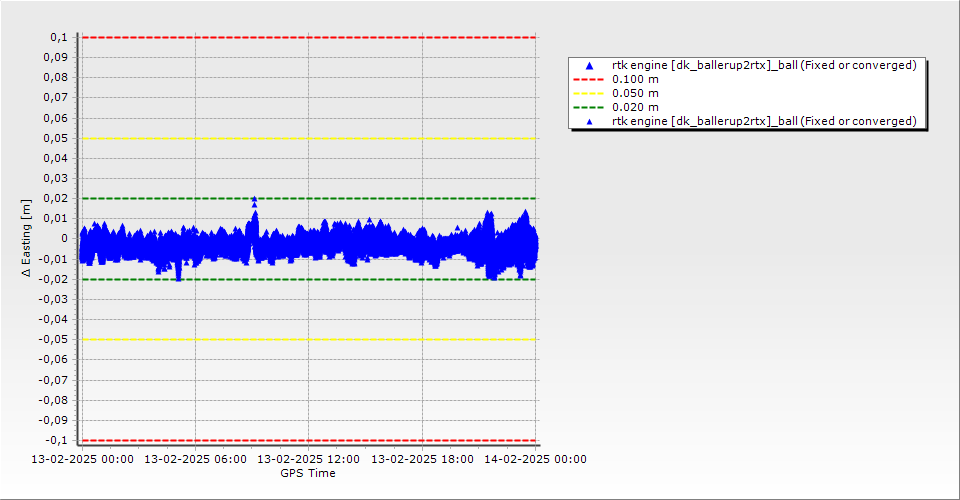Click the '0,02' y-axis tick label
960x500 pixels.
pyautogui.click(x=56, y=198)
